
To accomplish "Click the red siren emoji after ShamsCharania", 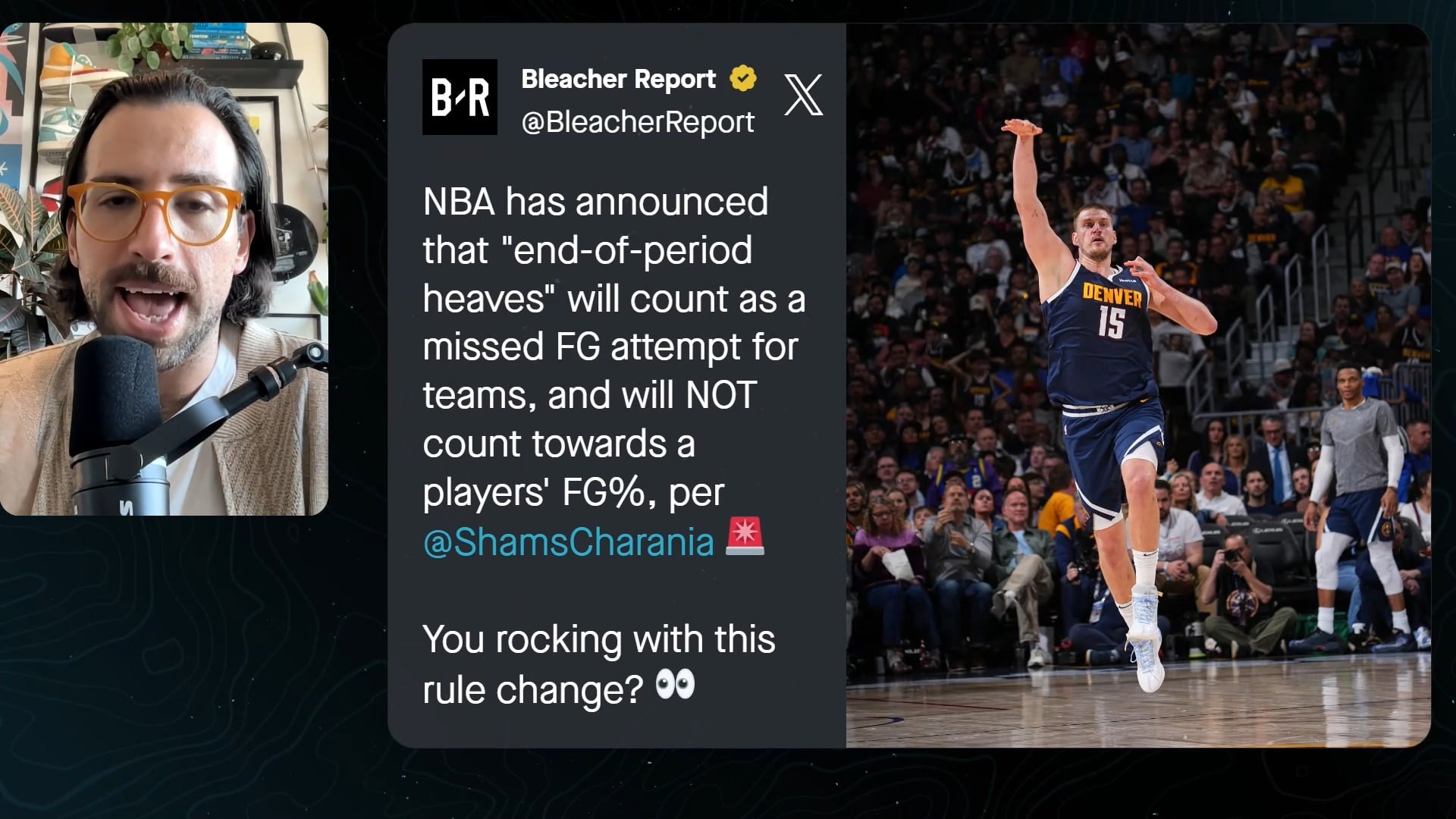I will pos(745,537).
